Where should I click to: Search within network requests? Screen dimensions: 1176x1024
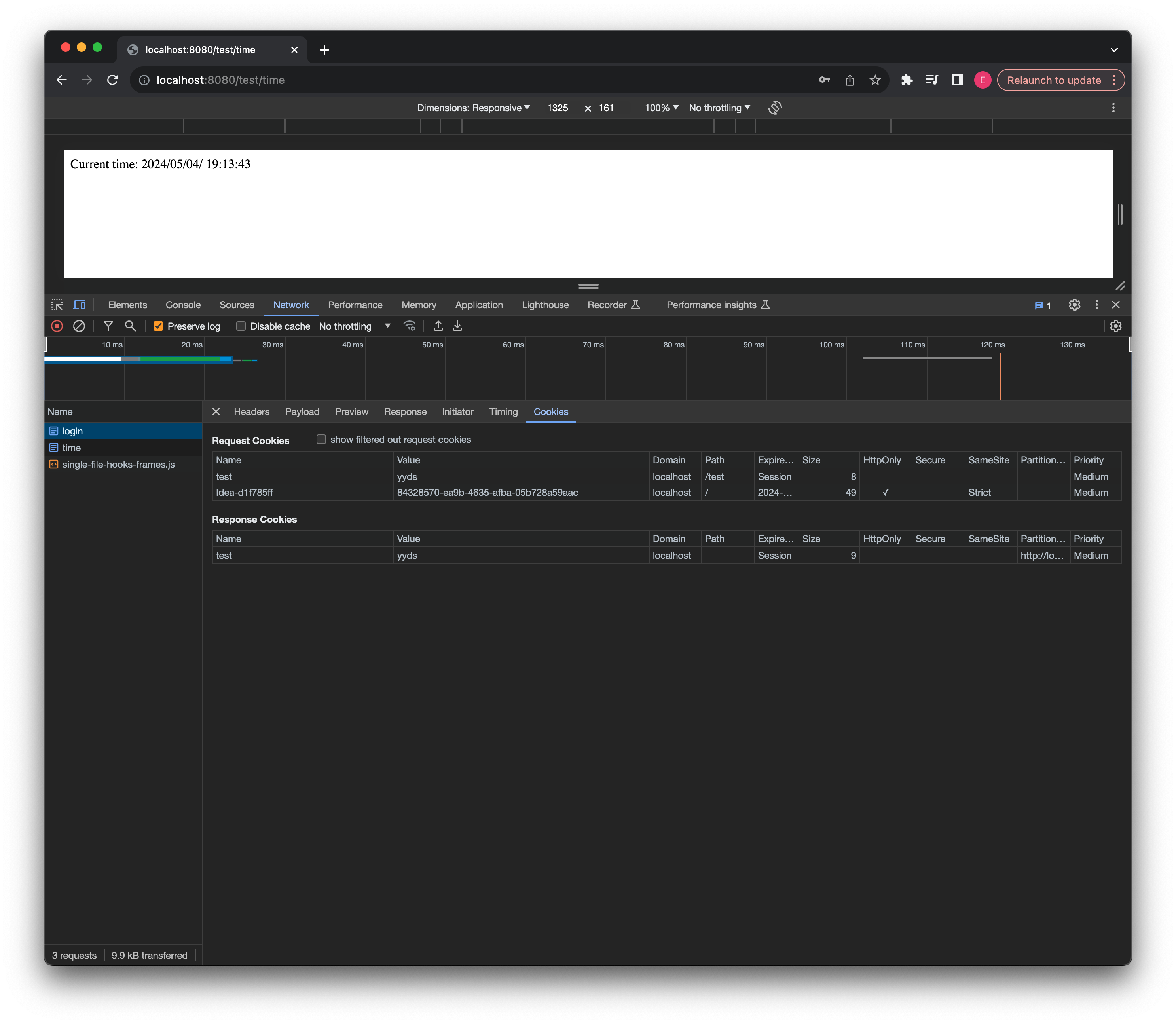point(130,326)
